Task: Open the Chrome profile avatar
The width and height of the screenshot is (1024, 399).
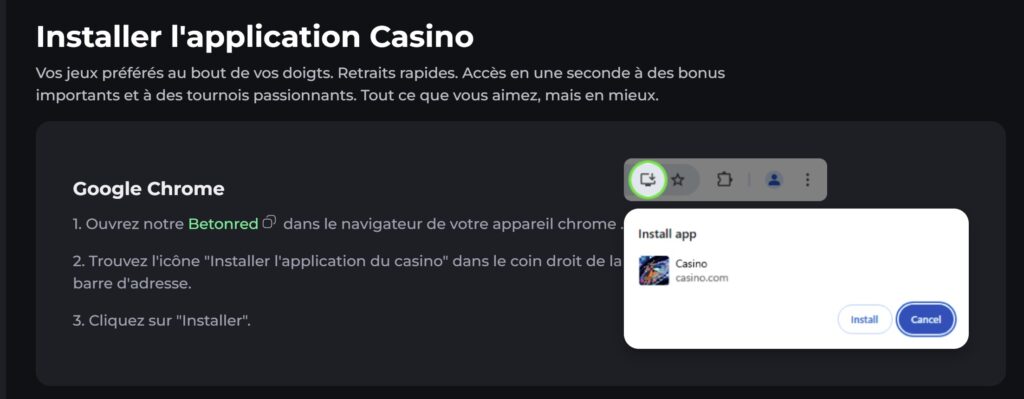Action: [774, 180]
